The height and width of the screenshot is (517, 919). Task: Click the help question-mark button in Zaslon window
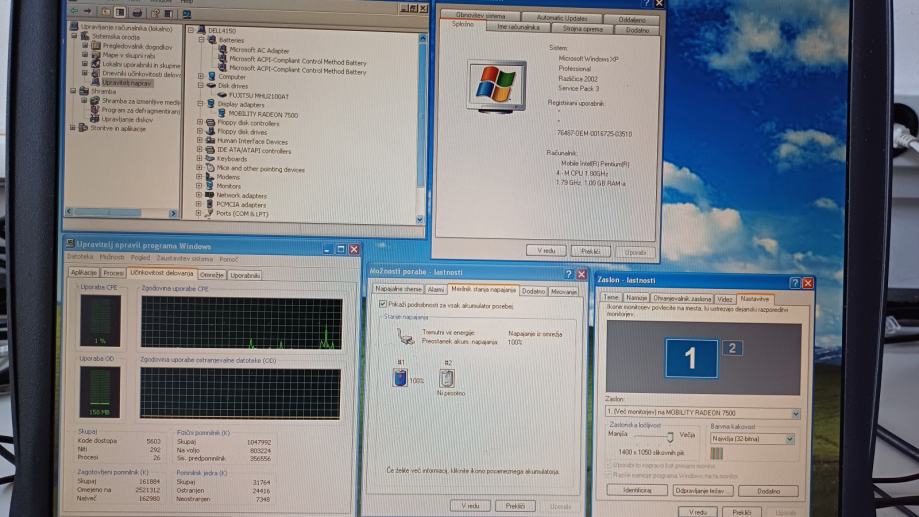point(794,283)
